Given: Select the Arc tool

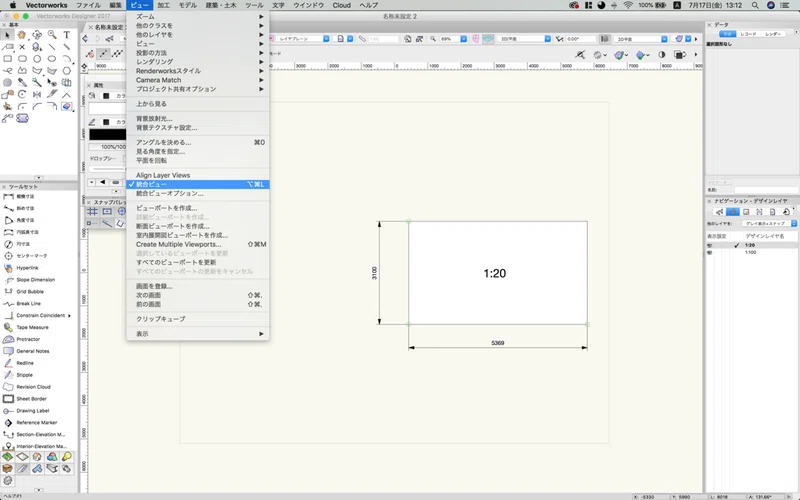Looking at the screenshot, I should coord(66,59).
